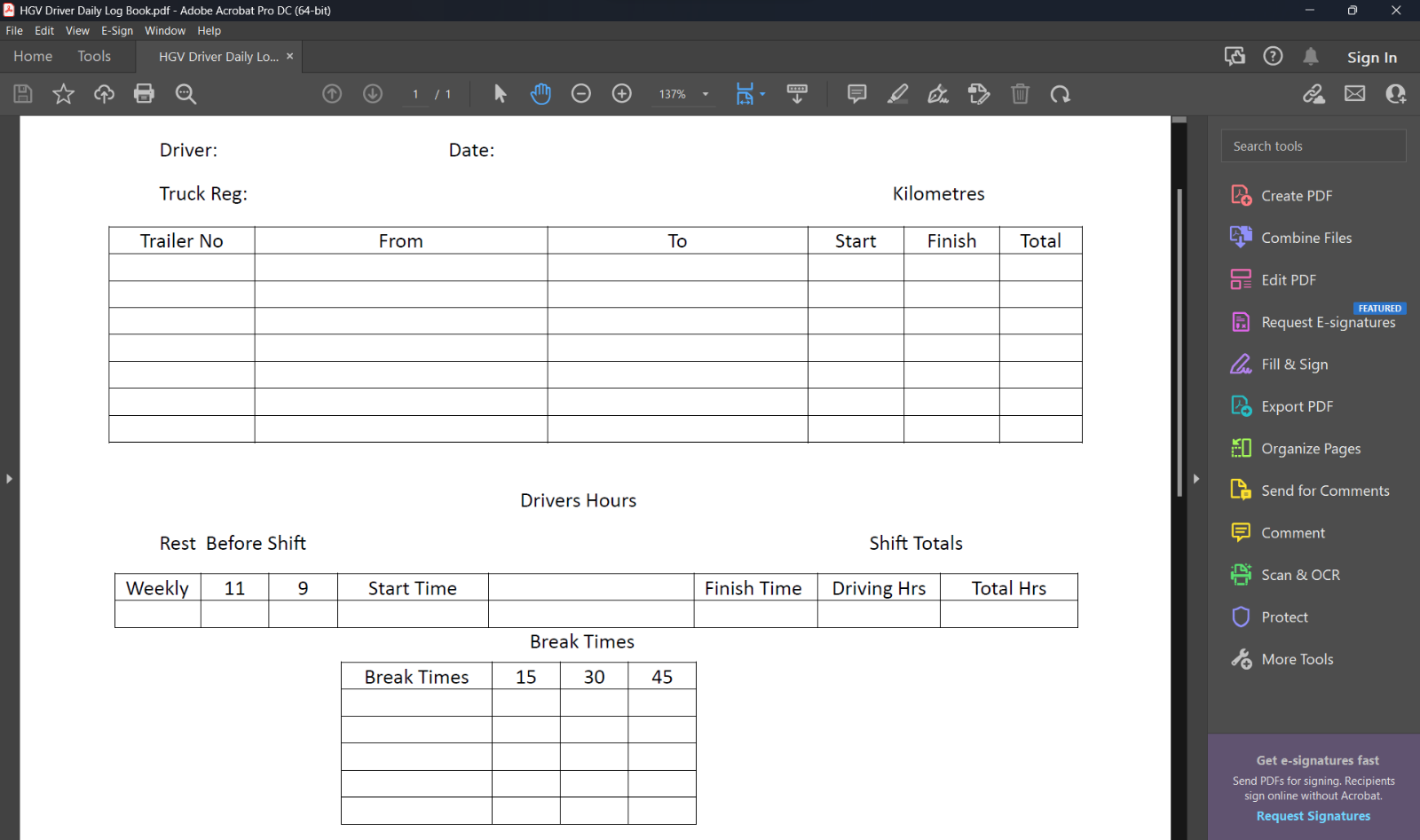Open the Scan & OCR tool
1420x840 pixels.
click(1300, 574)
